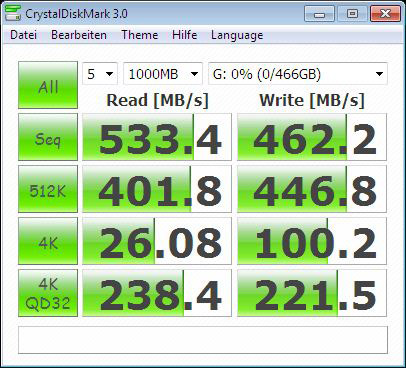The image size is (406, 368).
Task: Click the 4K QD32 write result 221.5
Action: (x=312, y=293)
